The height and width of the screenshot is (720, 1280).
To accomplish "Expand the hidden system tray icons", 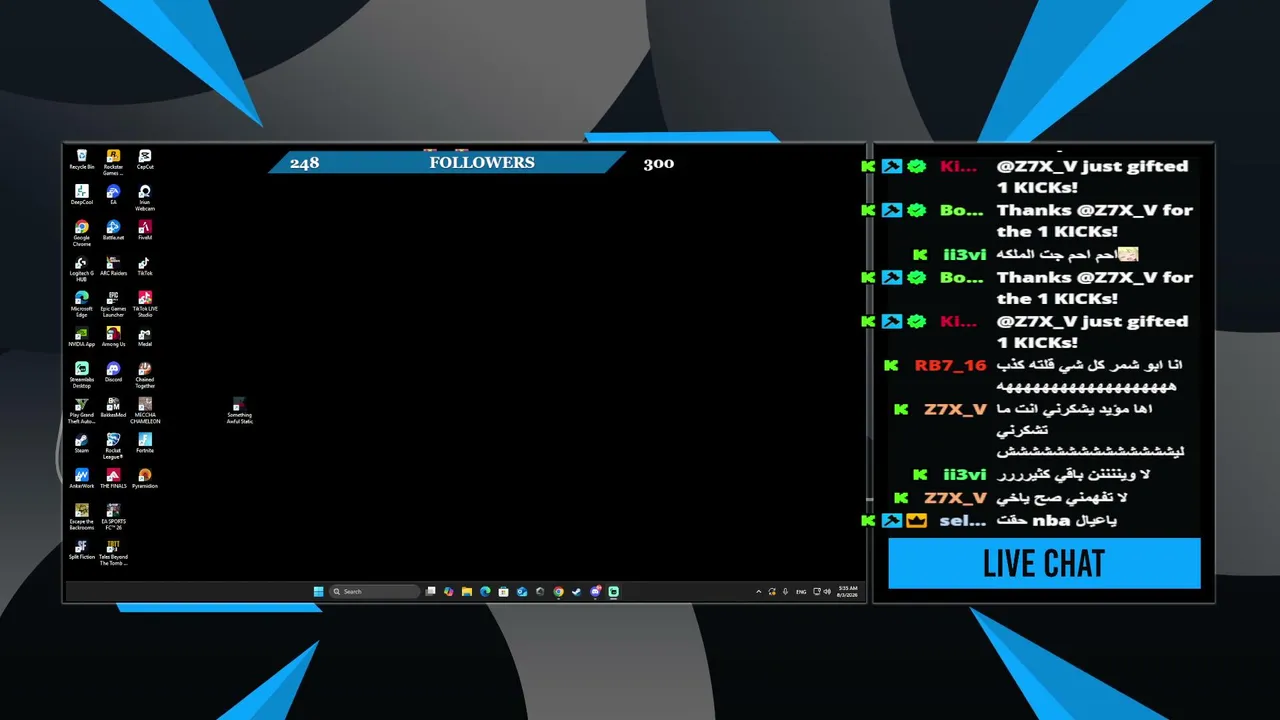I will point(758,592).
